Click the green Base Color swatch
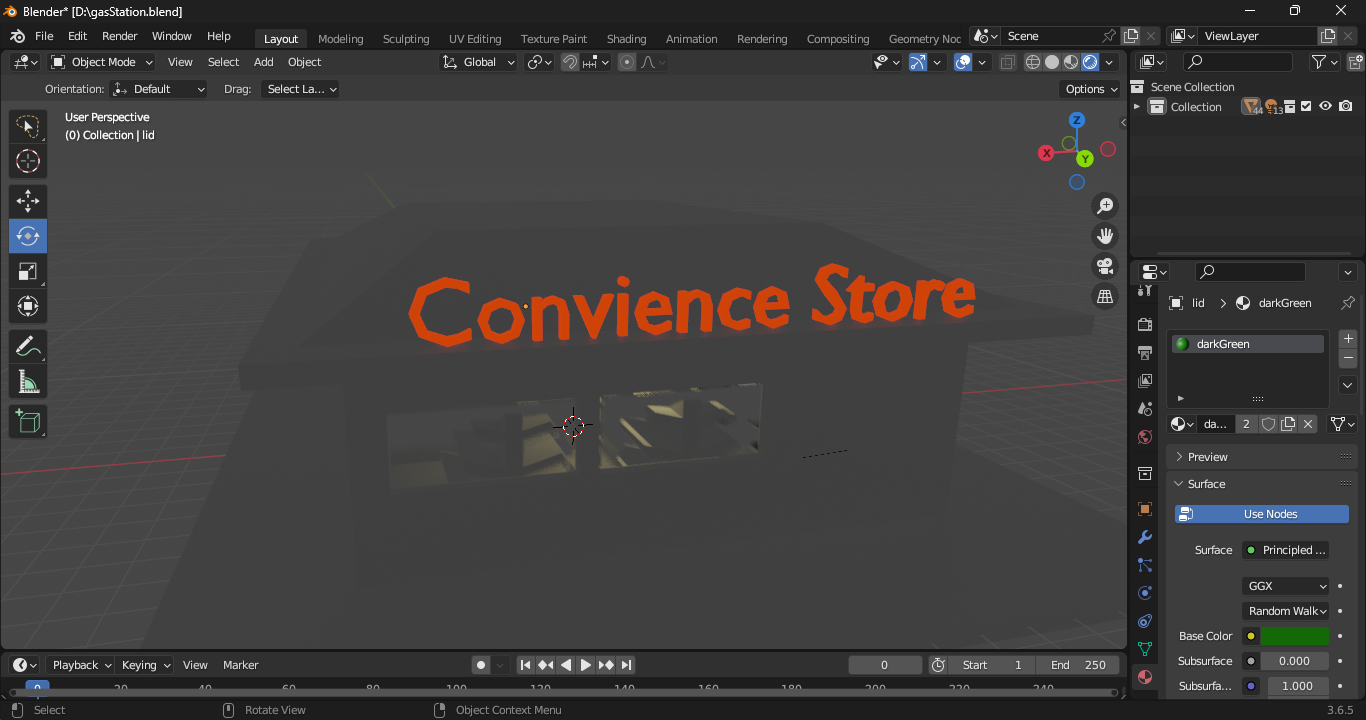The image size is (1366, 720). click(1295, 636)
